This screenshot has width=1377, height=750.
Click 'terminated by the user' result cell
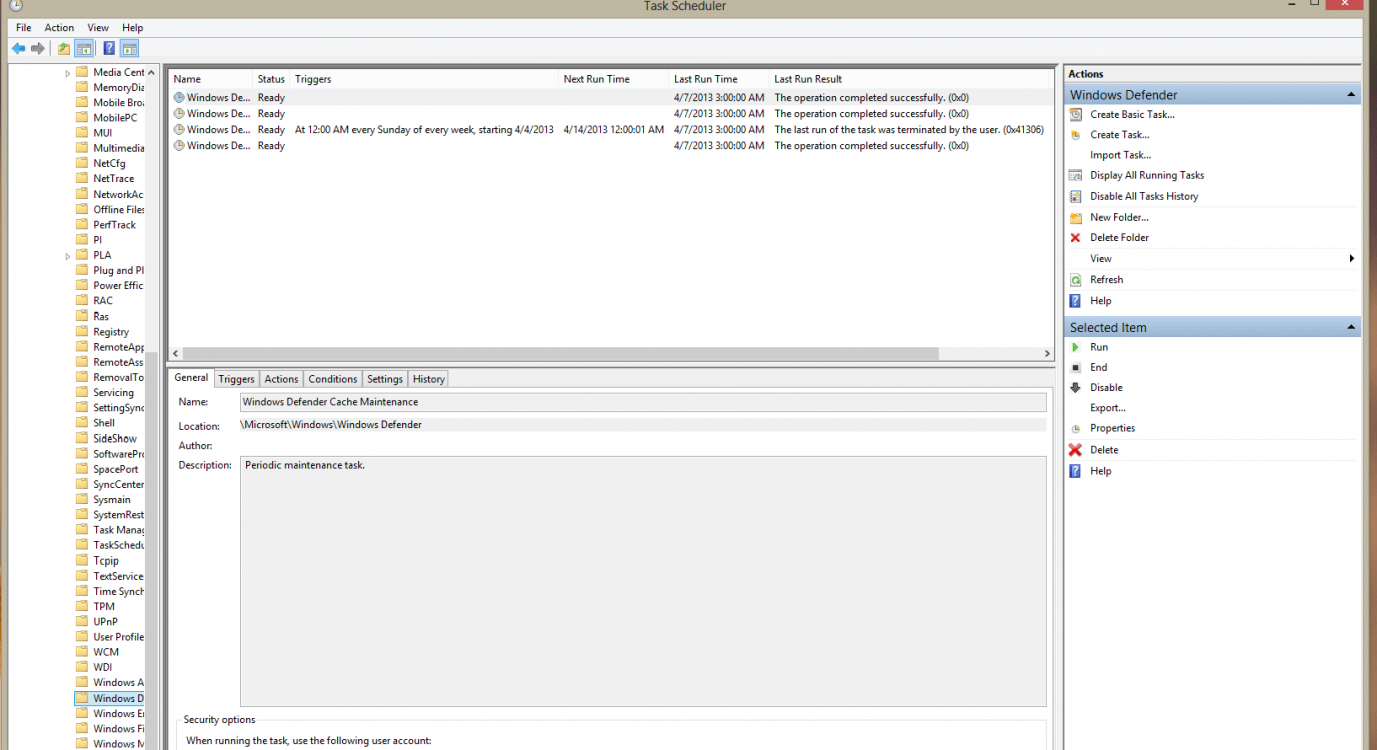[x=909, y=130]
